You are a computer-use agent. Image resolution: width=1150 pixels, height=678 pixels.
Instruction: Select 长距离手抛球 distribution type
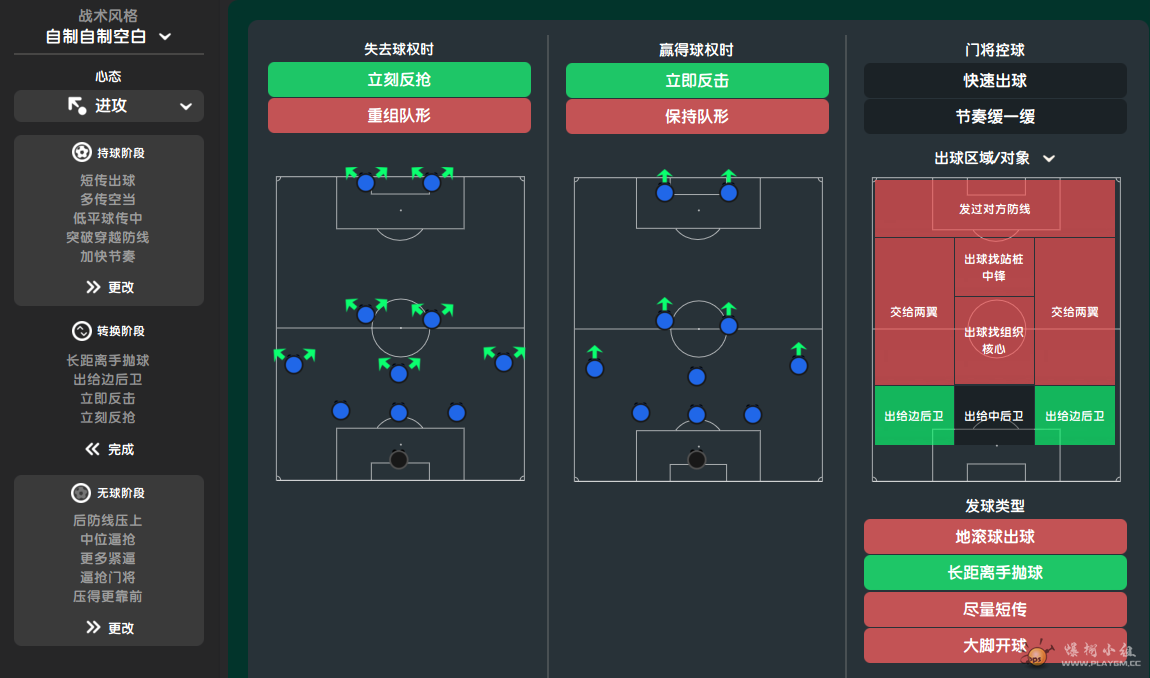(x=995, y=572)
